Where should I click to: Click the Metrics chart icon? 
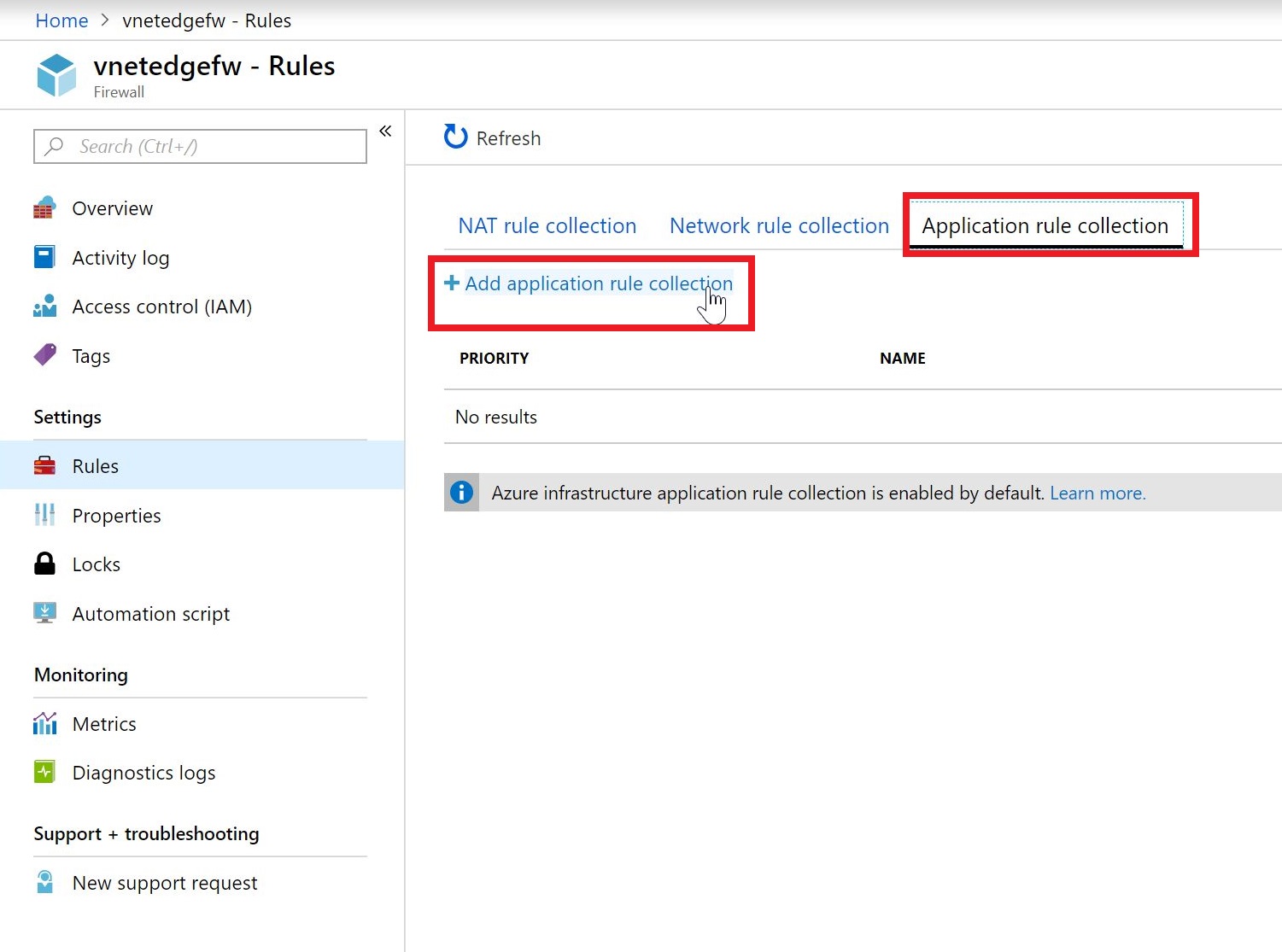click(x=44, y=724)
